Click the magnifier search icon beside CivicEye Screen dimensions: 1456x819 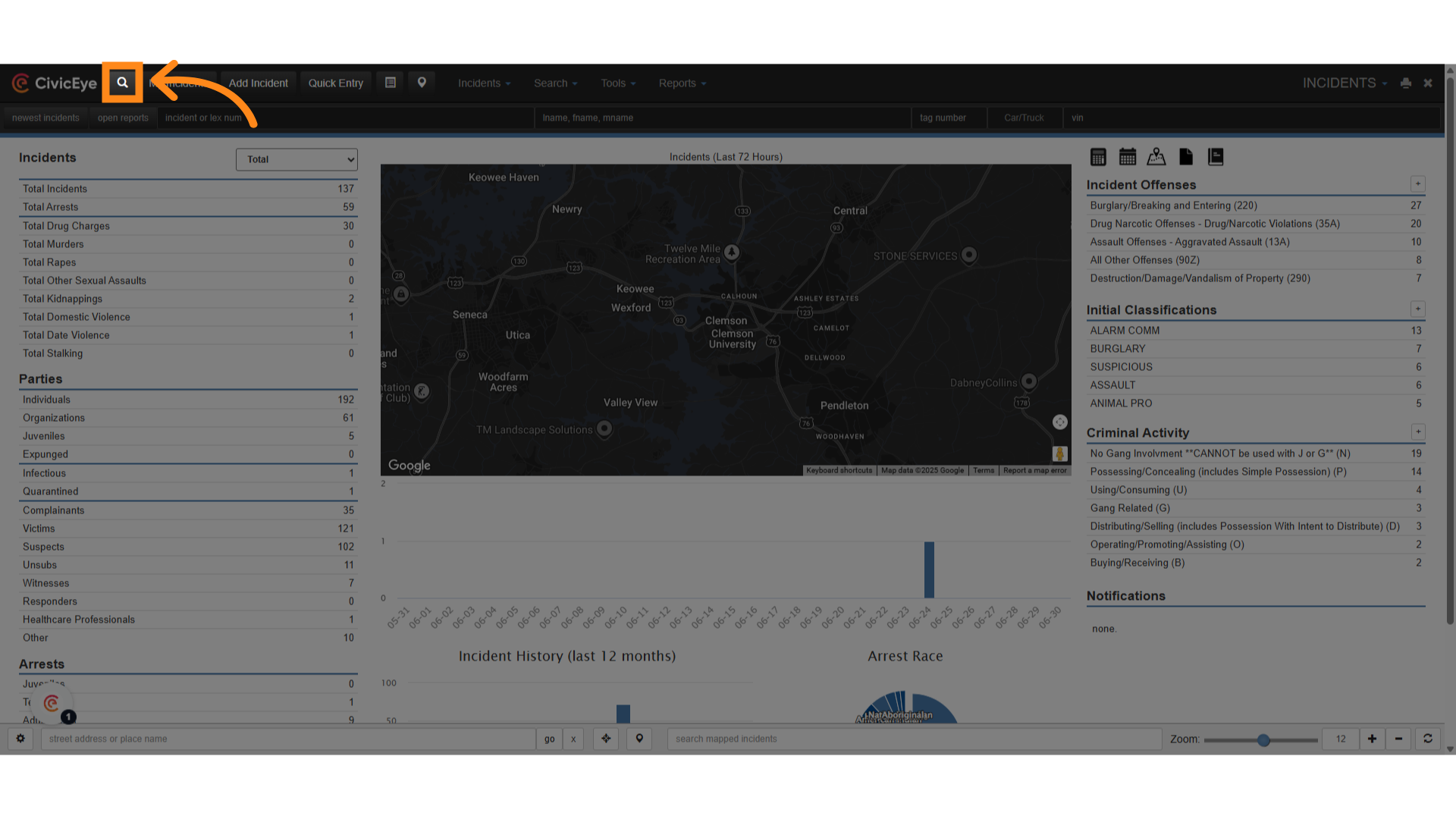point(122,83)
